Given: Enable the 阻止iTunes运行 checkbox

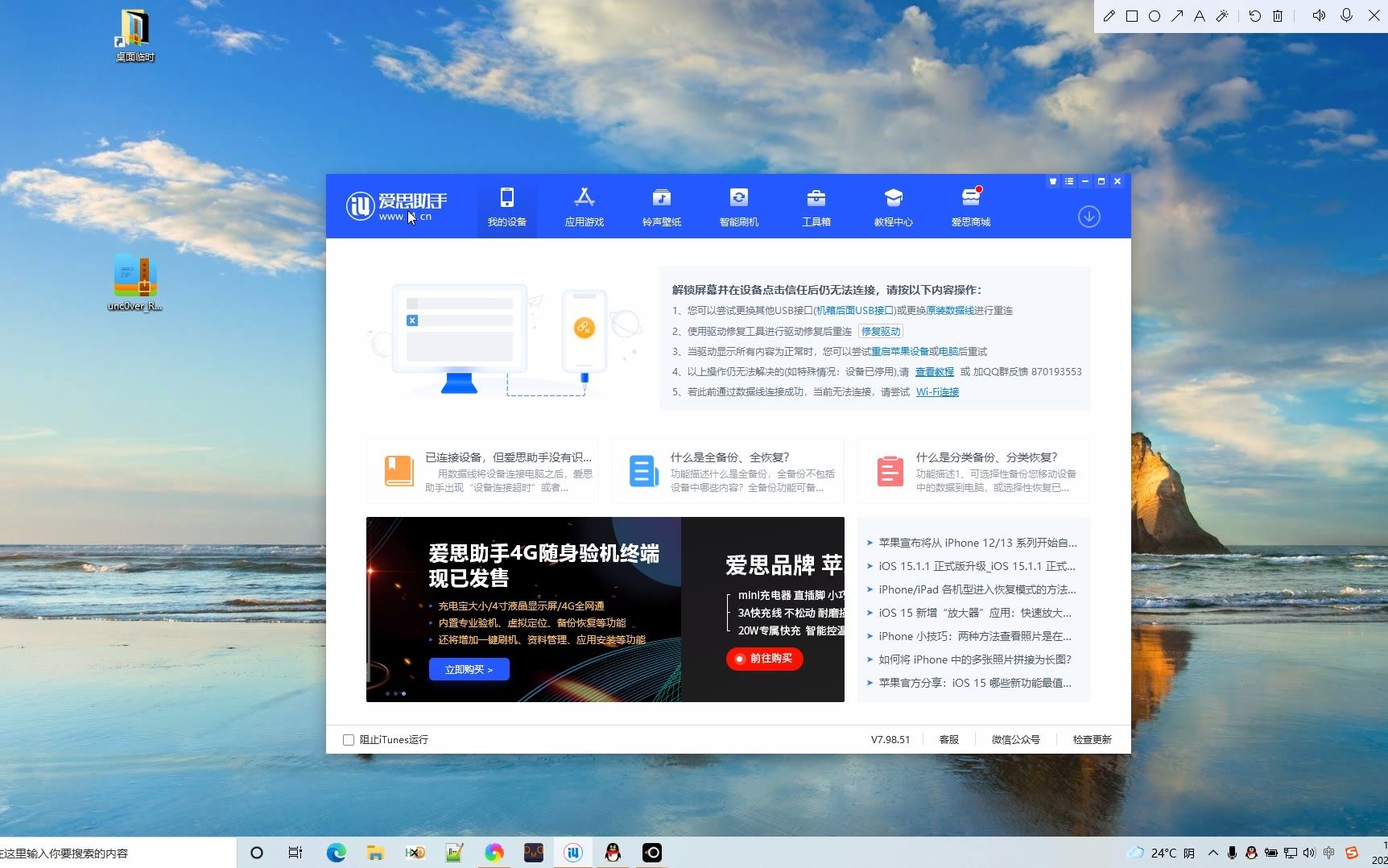Looking at the screenshot, I should [349, 740].
